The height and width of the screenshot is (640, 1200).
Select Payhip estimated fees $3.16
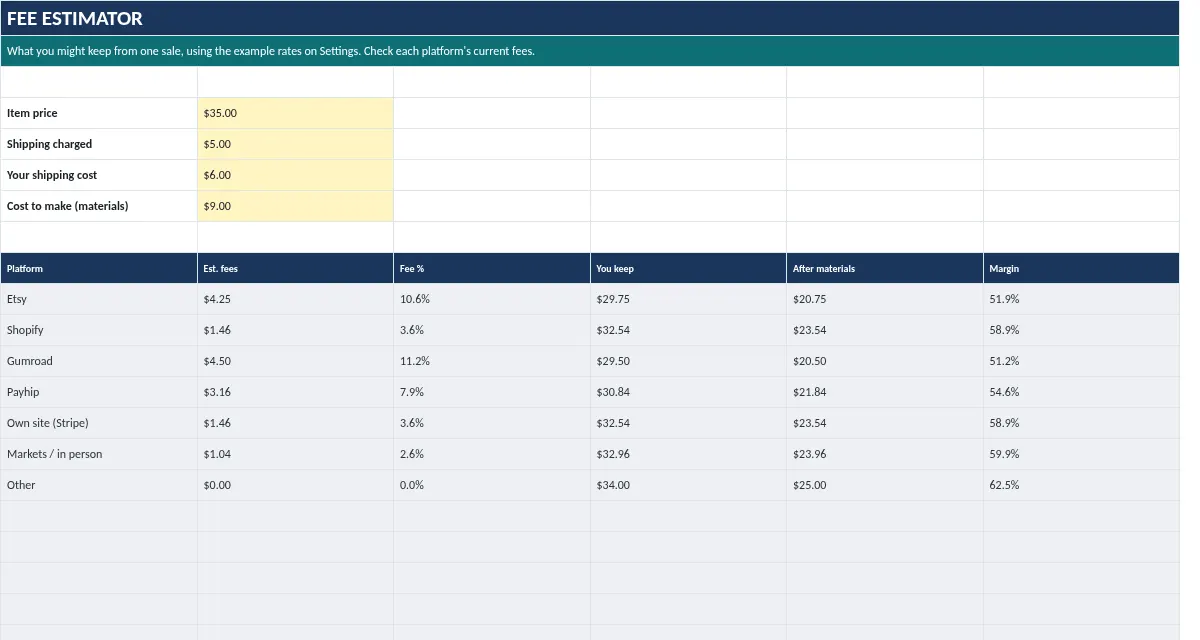[x=295, y=392]
